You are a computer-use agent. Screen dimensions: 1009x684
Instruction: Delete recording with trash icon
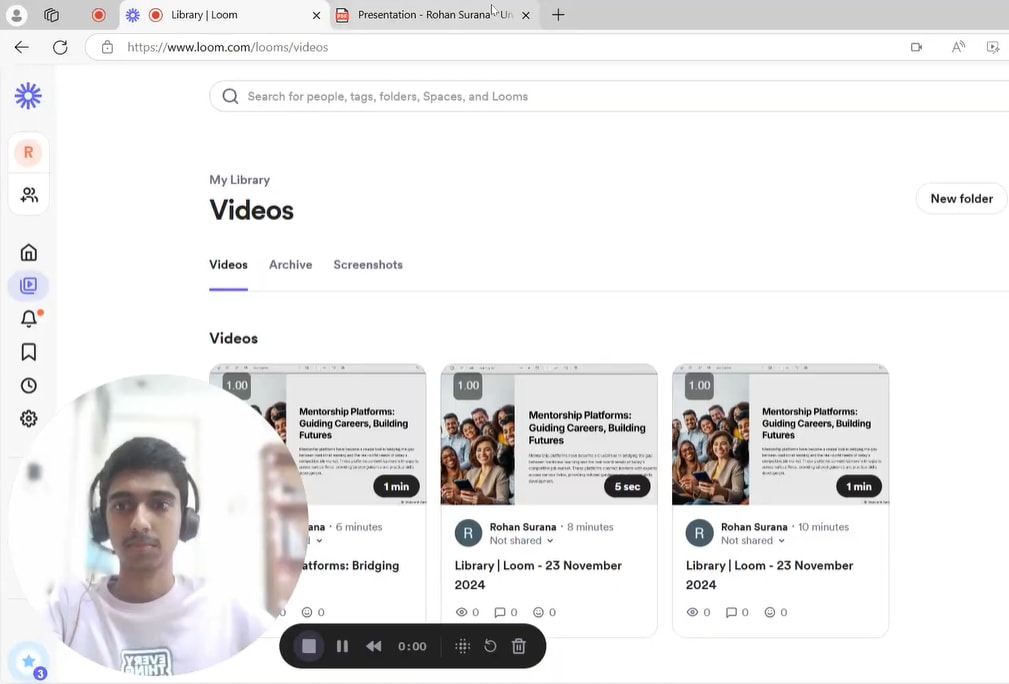coord(518,646)
